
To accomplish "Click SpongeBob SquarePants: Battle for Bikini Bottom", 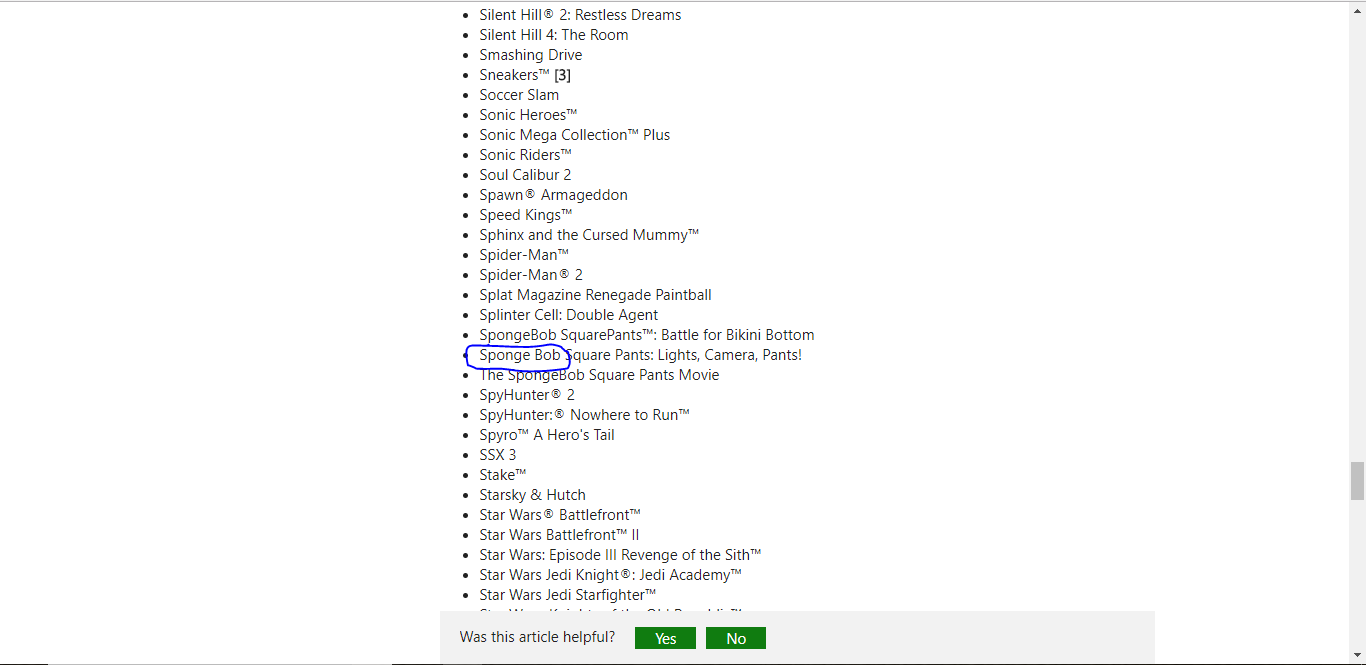I will 647,335.
